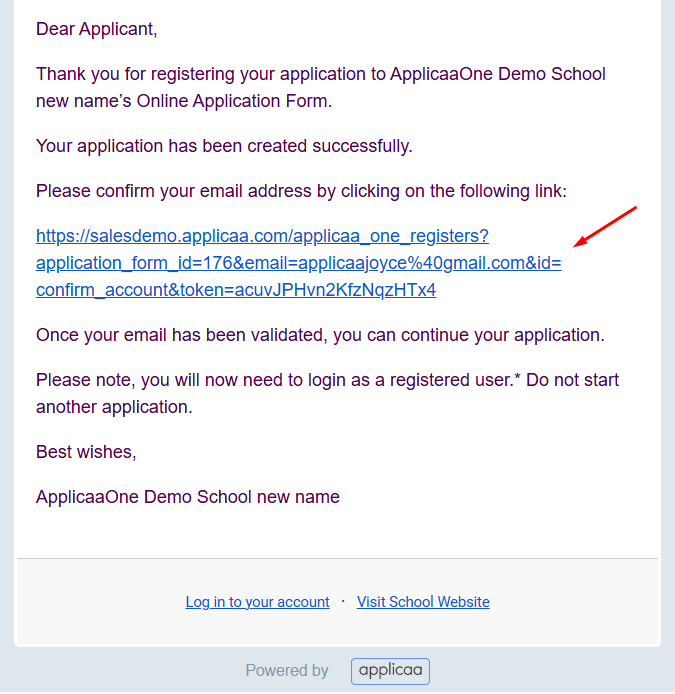Select the Powered by footer text
Image resolution: width=675 pixels, height=694 pixels.
[x=287, y=671]
